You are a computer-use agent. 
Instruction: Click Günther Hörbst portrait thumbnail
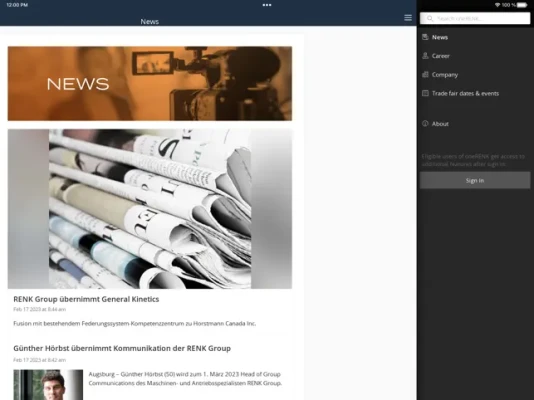pyautogui.click(x=48, y=385)
